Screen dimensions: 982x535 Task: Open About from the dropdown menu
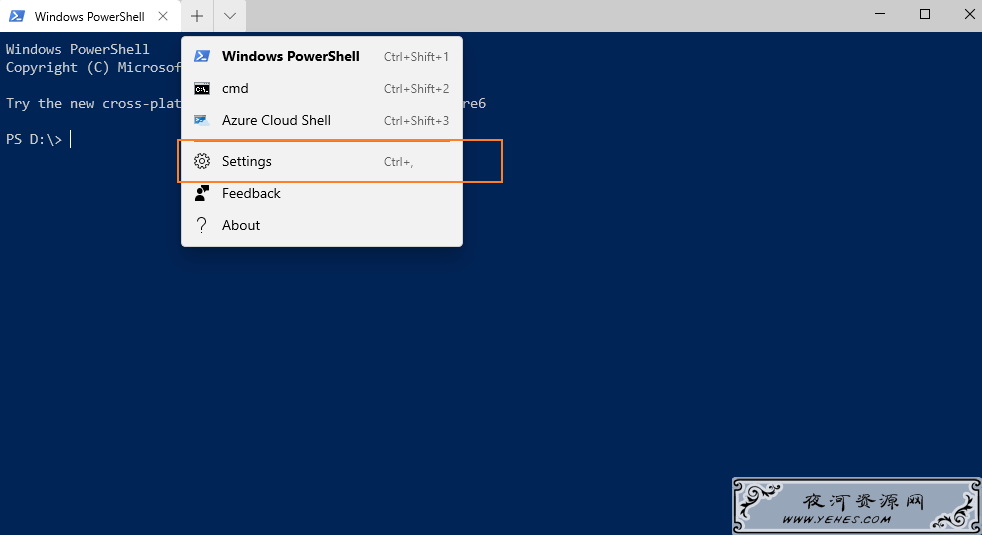coord(322,225)
